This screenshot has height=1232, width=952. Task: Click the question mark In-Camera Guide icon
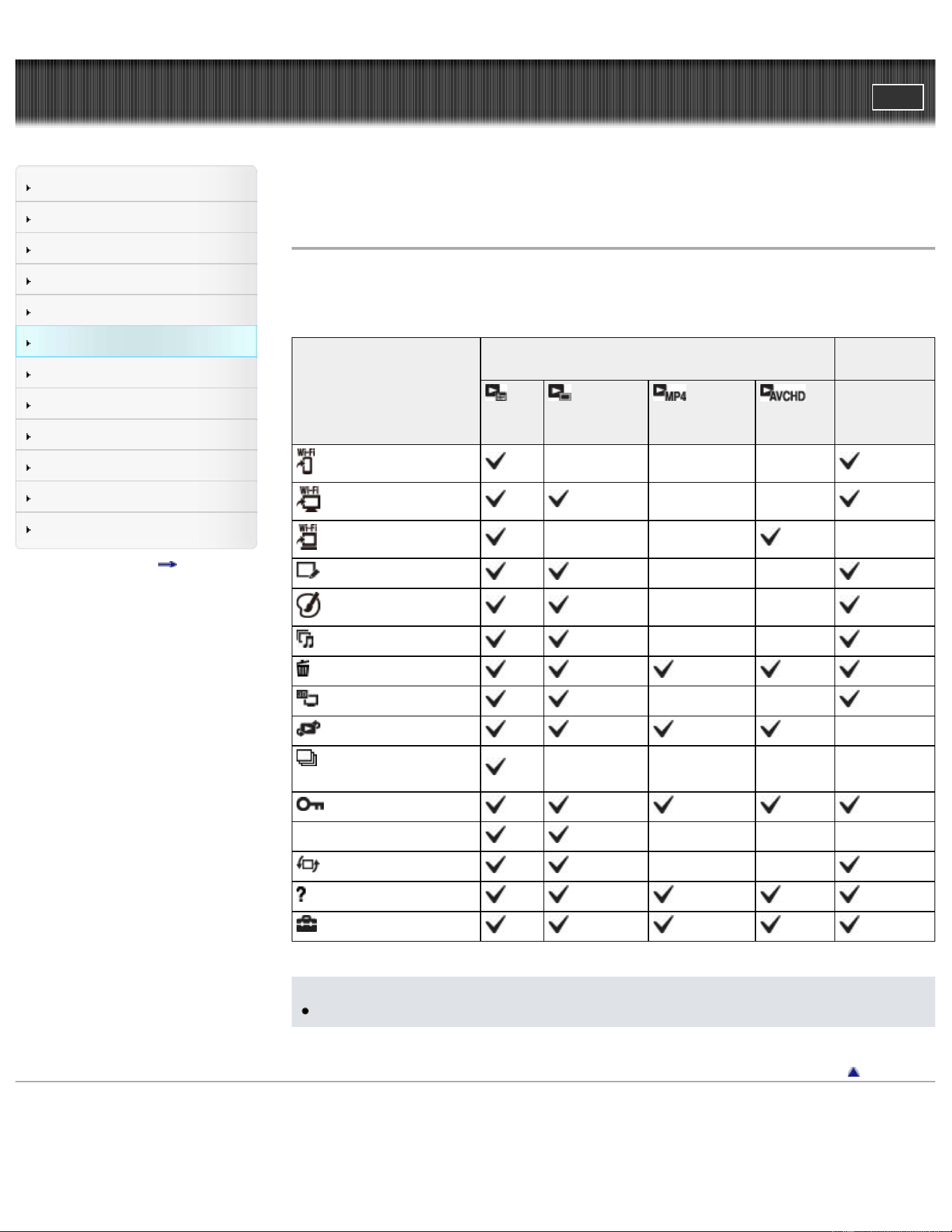click(x=301, y=895)
